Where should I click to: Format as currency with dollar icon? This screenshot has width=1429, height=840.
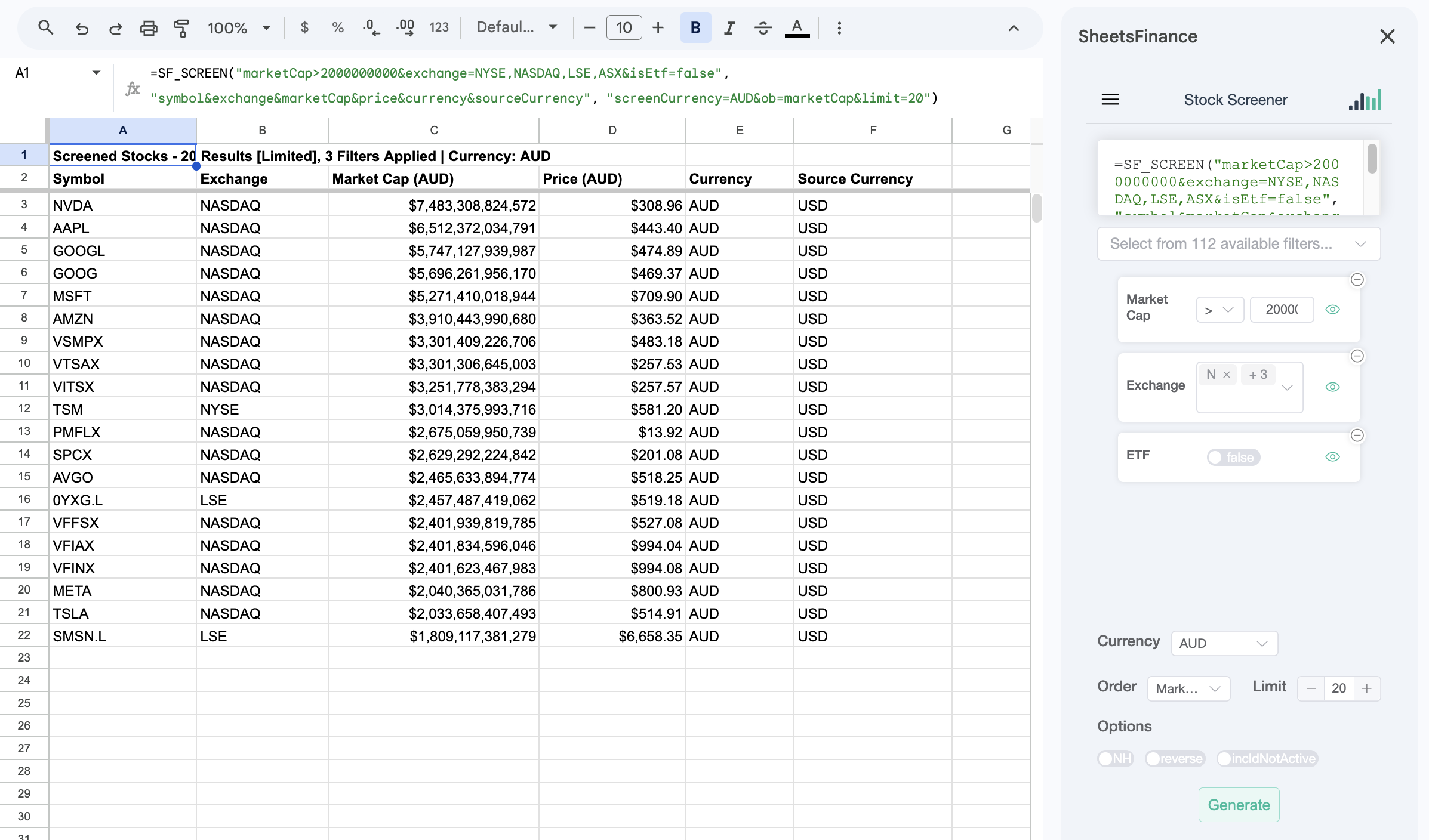tap(304, 27)
